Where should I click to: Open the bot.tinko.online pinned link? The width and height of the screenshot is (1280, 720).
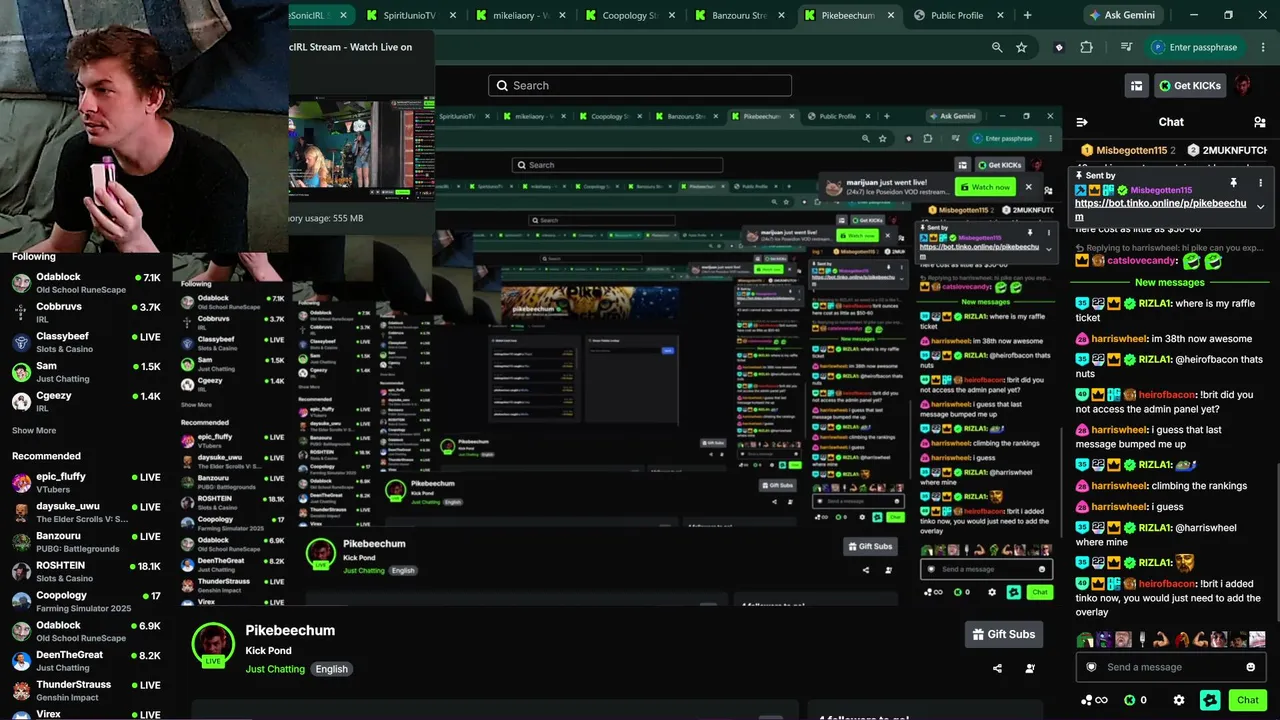[1160, 209]
